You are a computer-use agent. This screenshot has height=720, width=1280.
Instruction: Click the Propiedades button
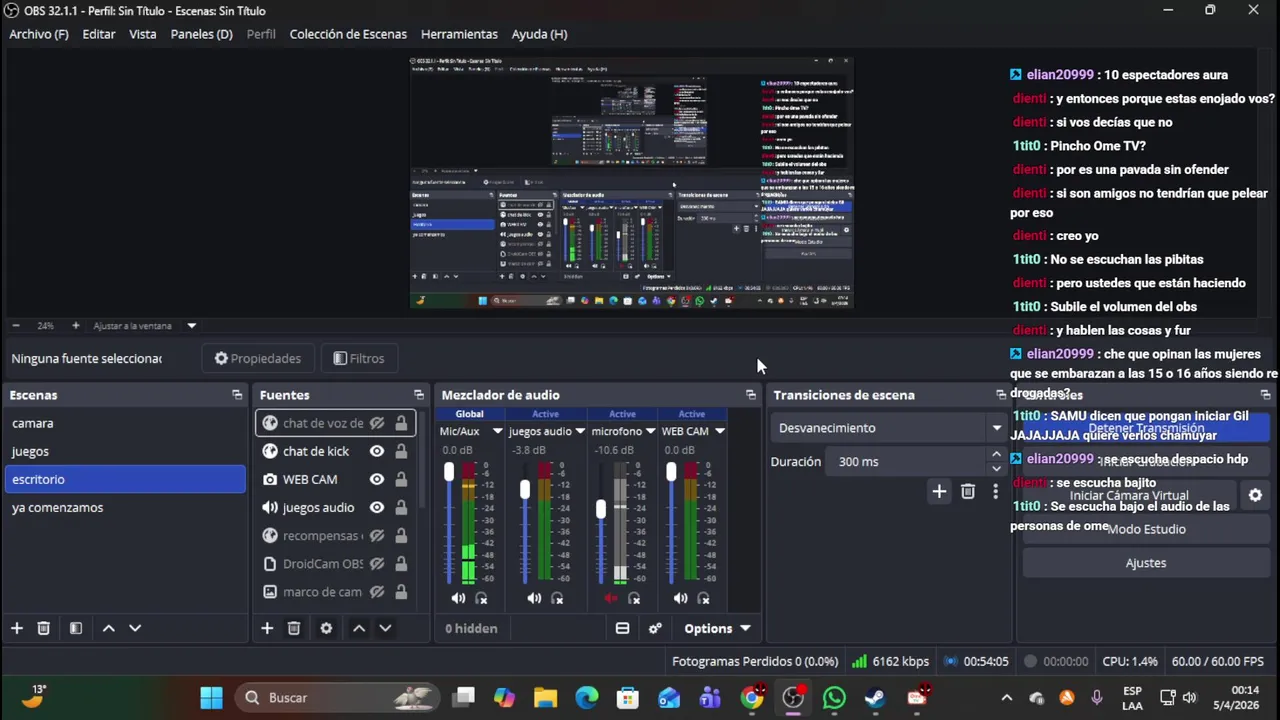[x=258, y=358]
